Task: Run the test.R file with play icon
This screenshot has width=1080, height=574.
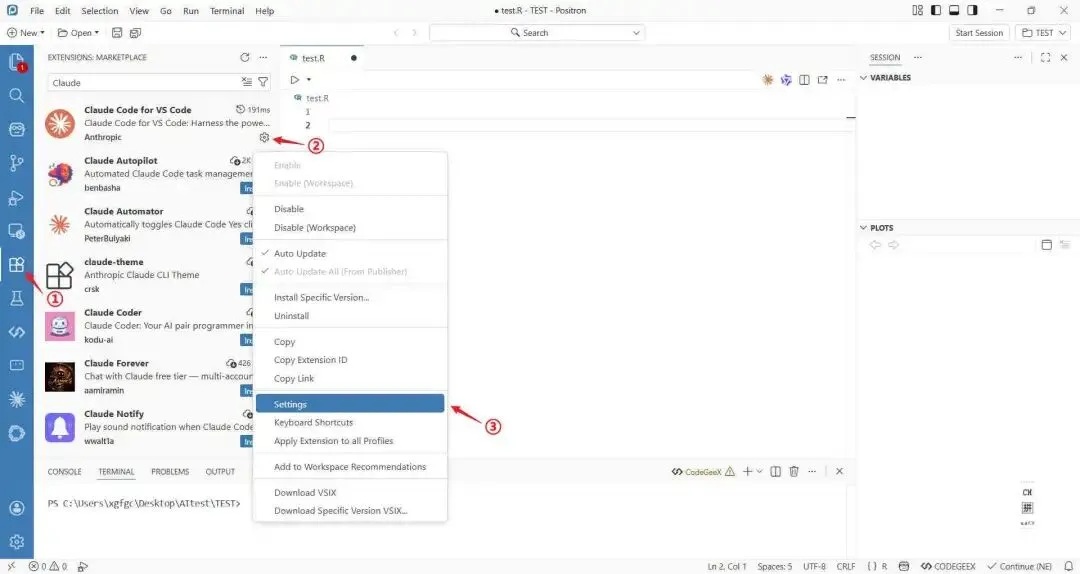Action: [295, 80]
